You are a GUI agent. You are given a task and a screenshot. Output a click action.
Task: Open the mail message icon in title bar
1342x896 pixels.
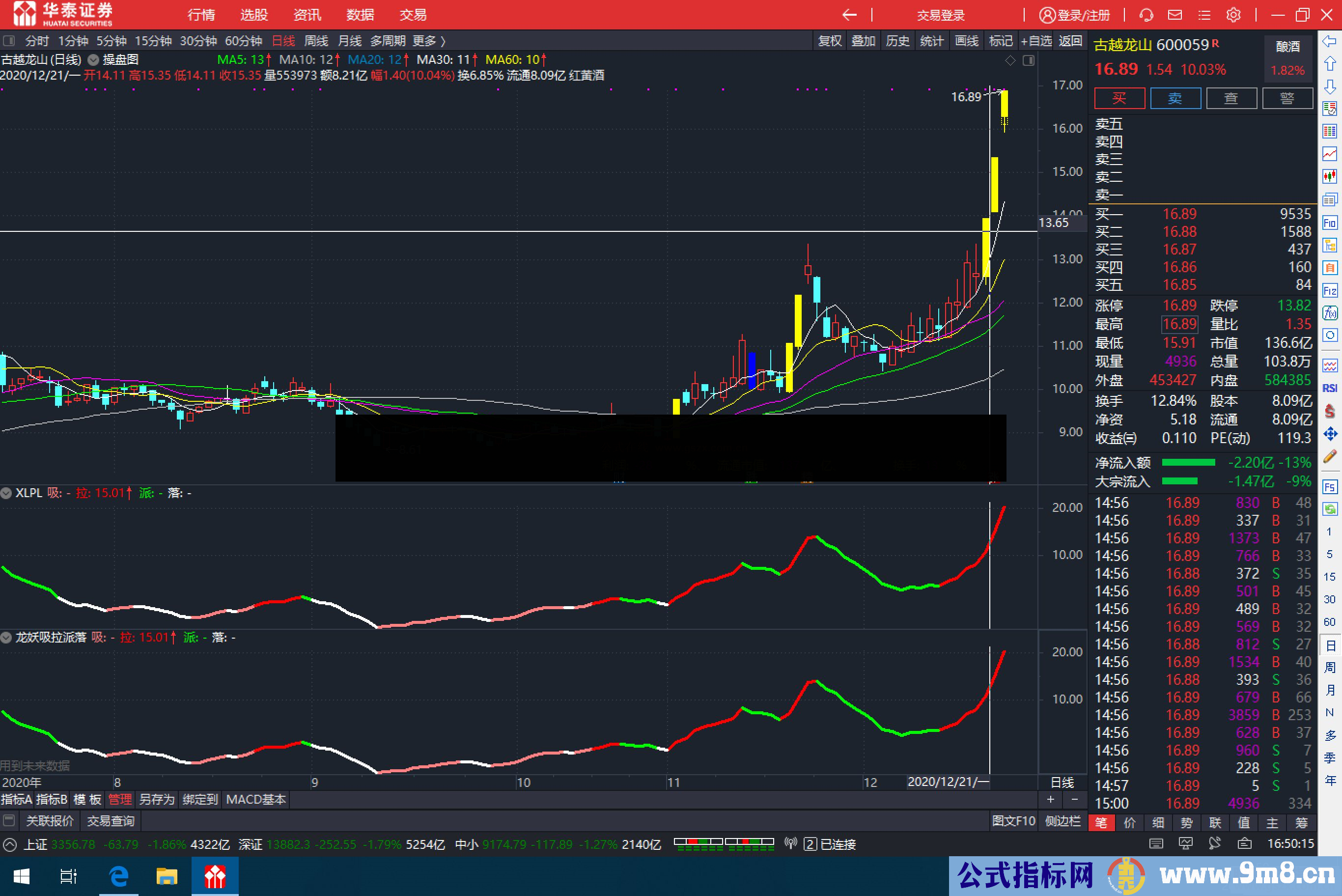(x=1175, y=15)
